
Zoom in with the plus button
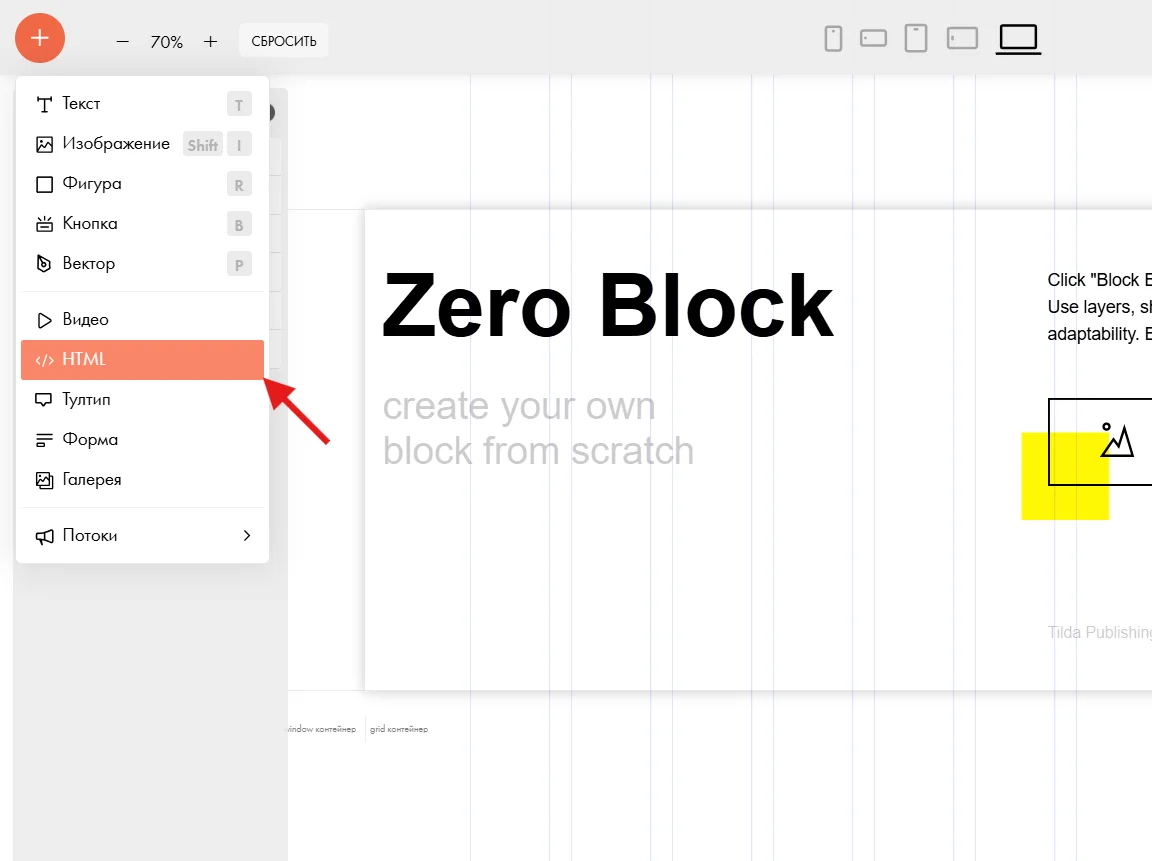[210, 42]
